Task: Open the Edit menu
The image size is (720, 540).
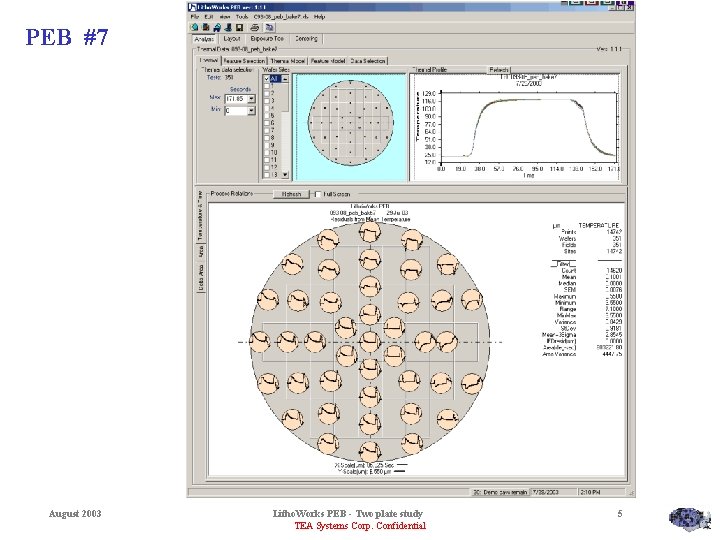Action: click(x=209, y=17)
